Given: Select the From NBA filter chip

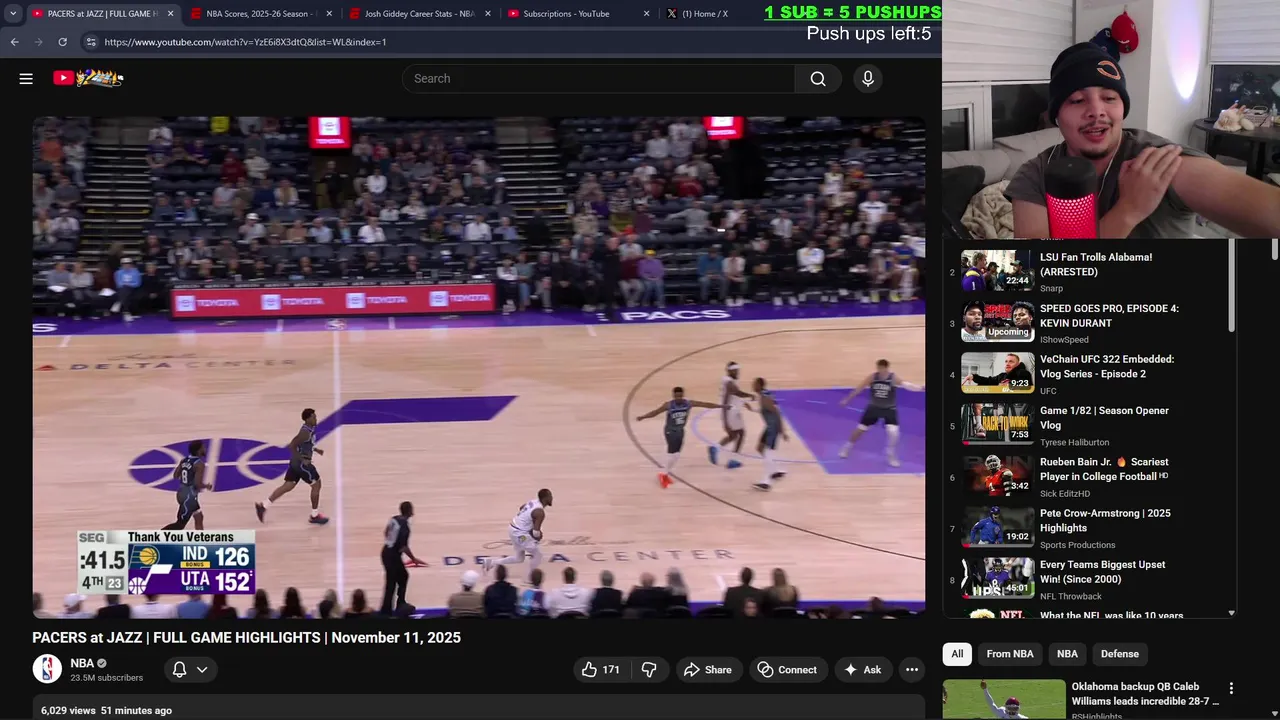Looking at the screenshot, I should click(x=1010, y=654).
